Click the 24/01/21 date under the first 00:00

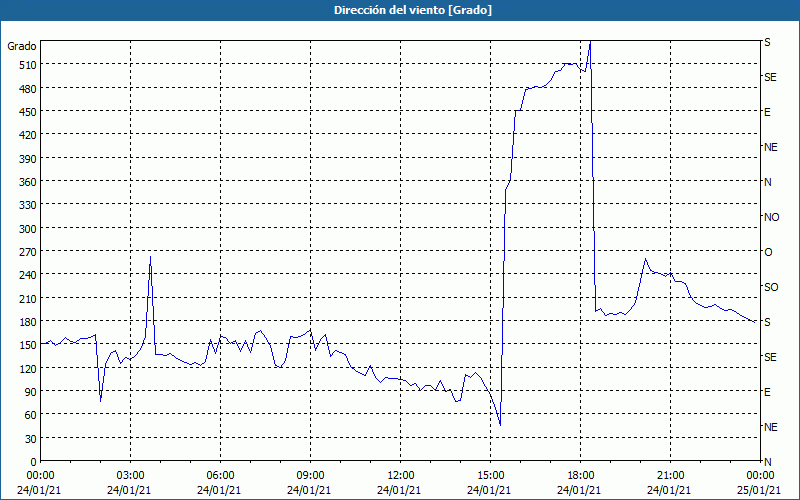pos(40,490)
